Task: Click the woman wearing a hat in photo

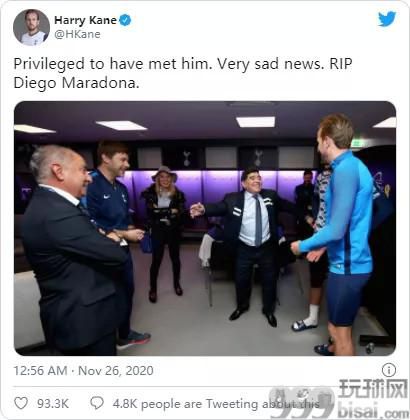Action: [x=164, y=233]
